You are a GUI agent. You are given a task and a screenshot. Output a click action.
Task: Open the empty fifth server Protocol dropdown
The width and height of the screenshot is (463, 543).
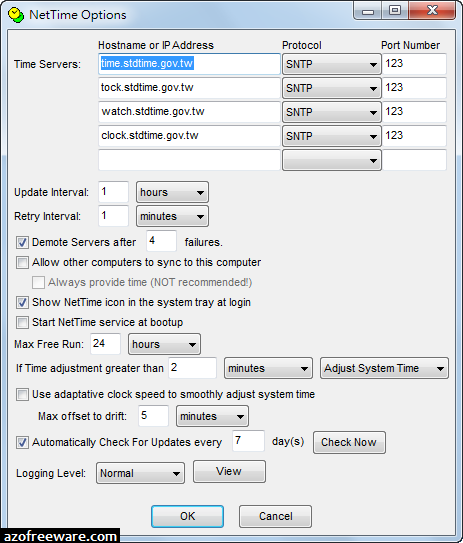tap(332, 160)
